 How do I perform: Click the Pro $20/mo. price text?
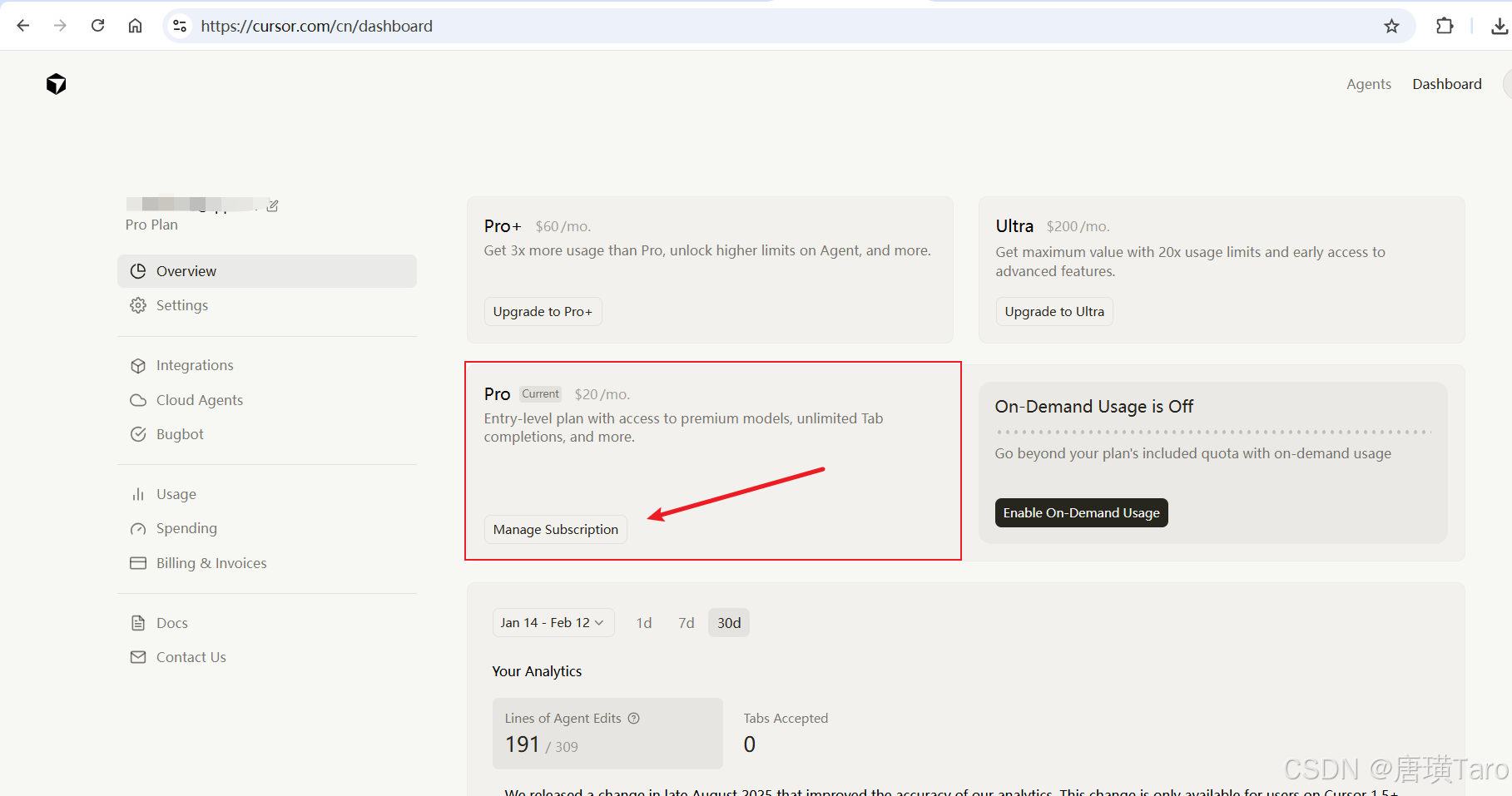pos(602,394)
